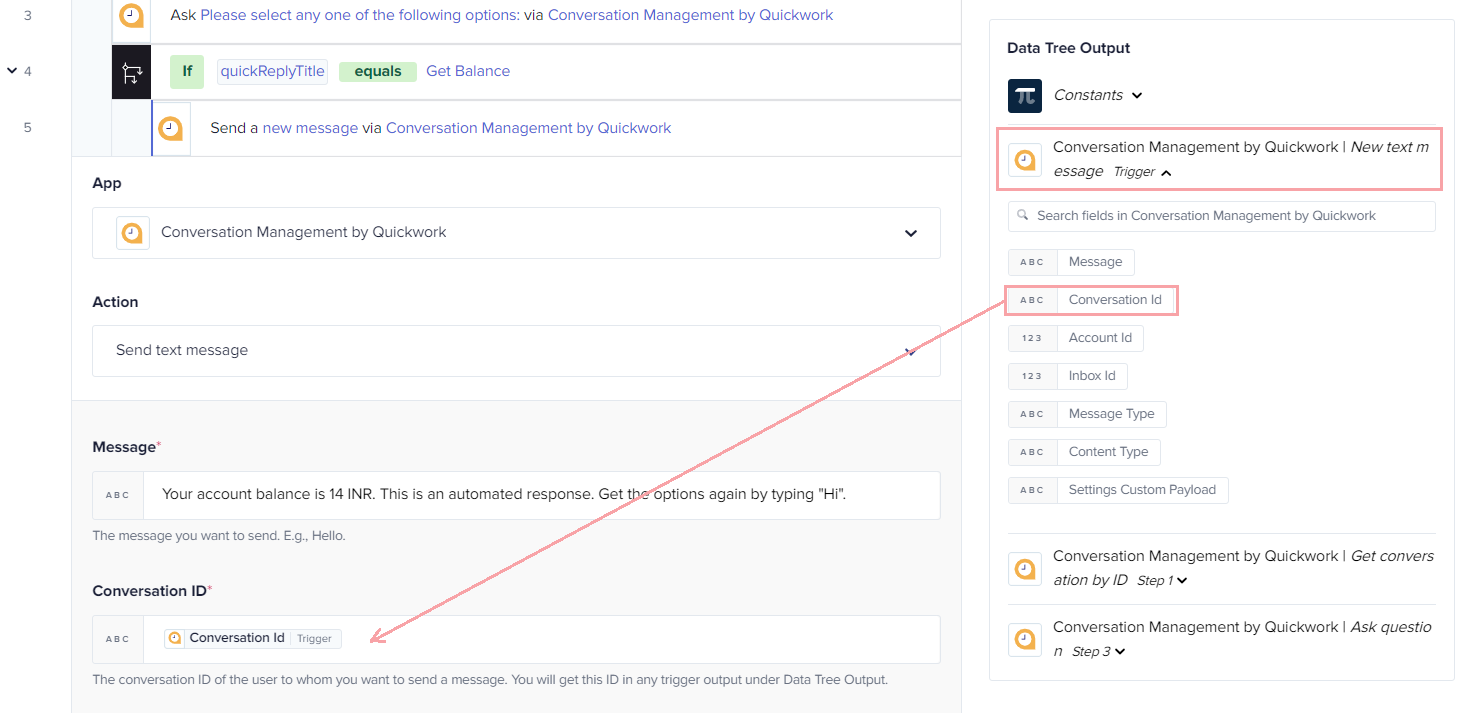Click step number 3 in the gutter
This screenshot has height=713, width=1474.
(28, 15)
